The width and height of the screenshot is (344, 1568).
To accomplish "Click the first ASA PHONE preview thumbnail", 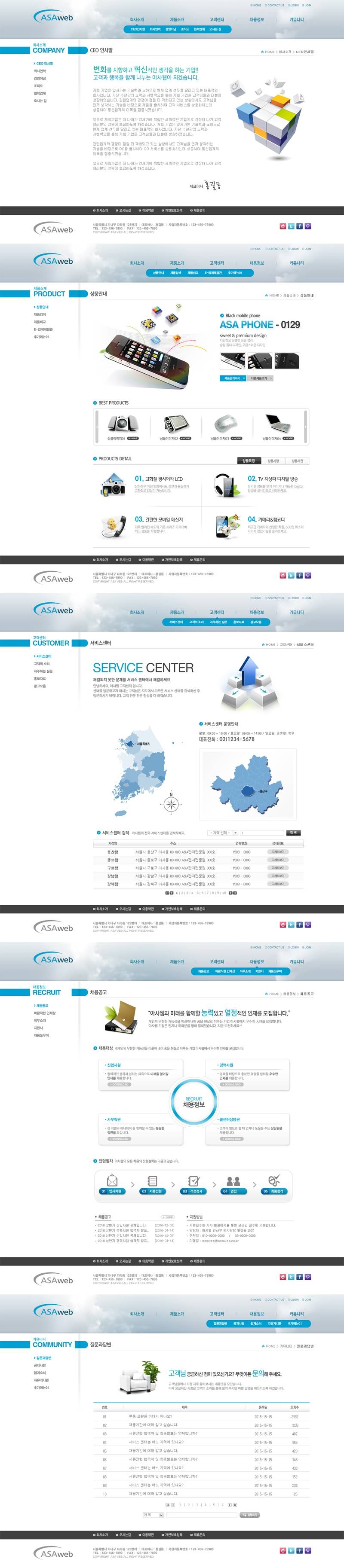I will point(232,361).
